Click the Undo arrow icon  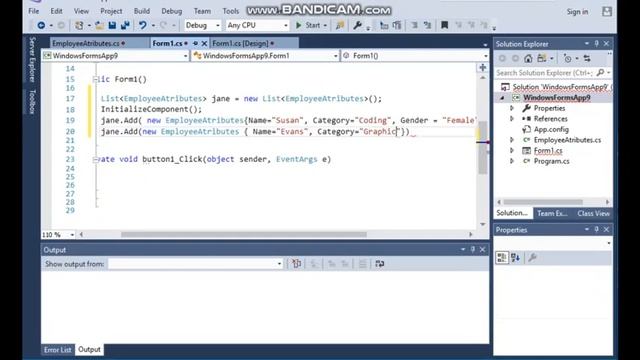pos(142,25)
